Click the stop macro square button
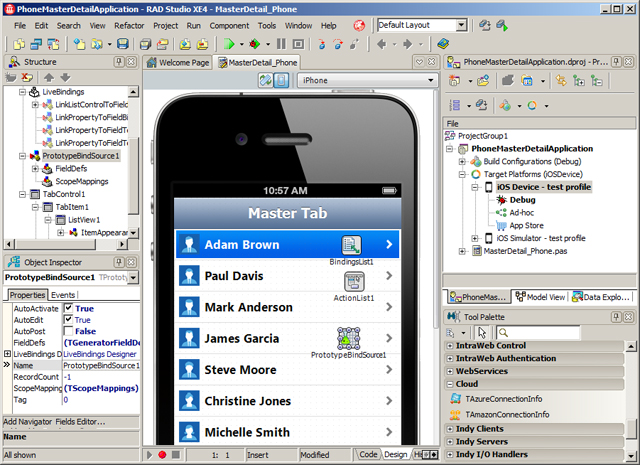Viewport: 640px width, 465px height. click(176, 454)
